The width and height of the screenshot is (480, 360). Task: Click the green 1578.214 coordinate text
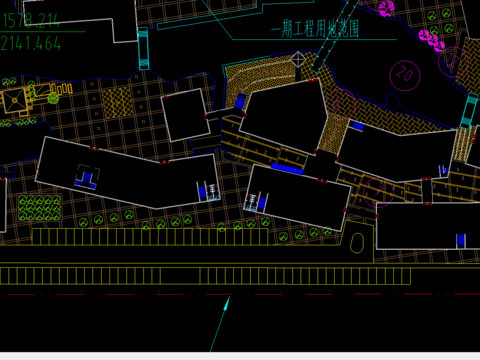pyautogui.click(x=31, y=20)
